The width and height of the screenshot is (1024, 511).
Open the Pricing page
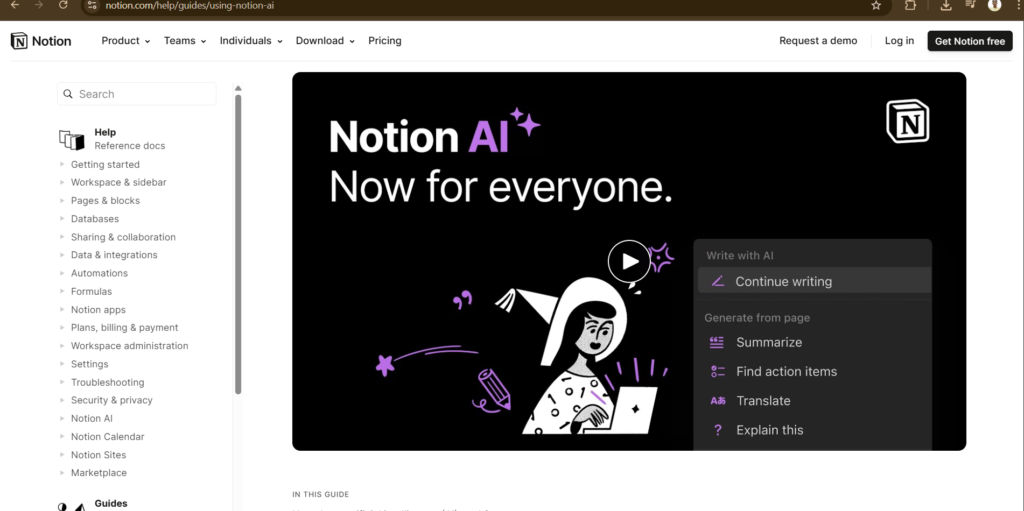pyautogui.click(x=385, y=41)
